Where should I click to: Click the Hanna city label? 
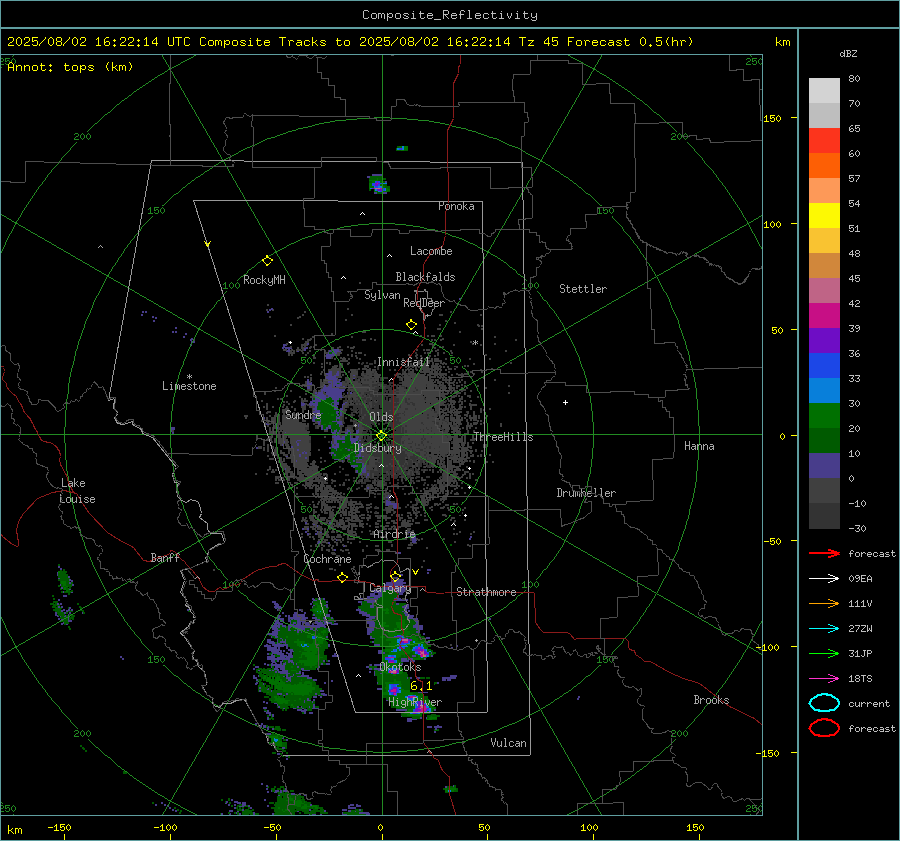(x=699, y=446)
